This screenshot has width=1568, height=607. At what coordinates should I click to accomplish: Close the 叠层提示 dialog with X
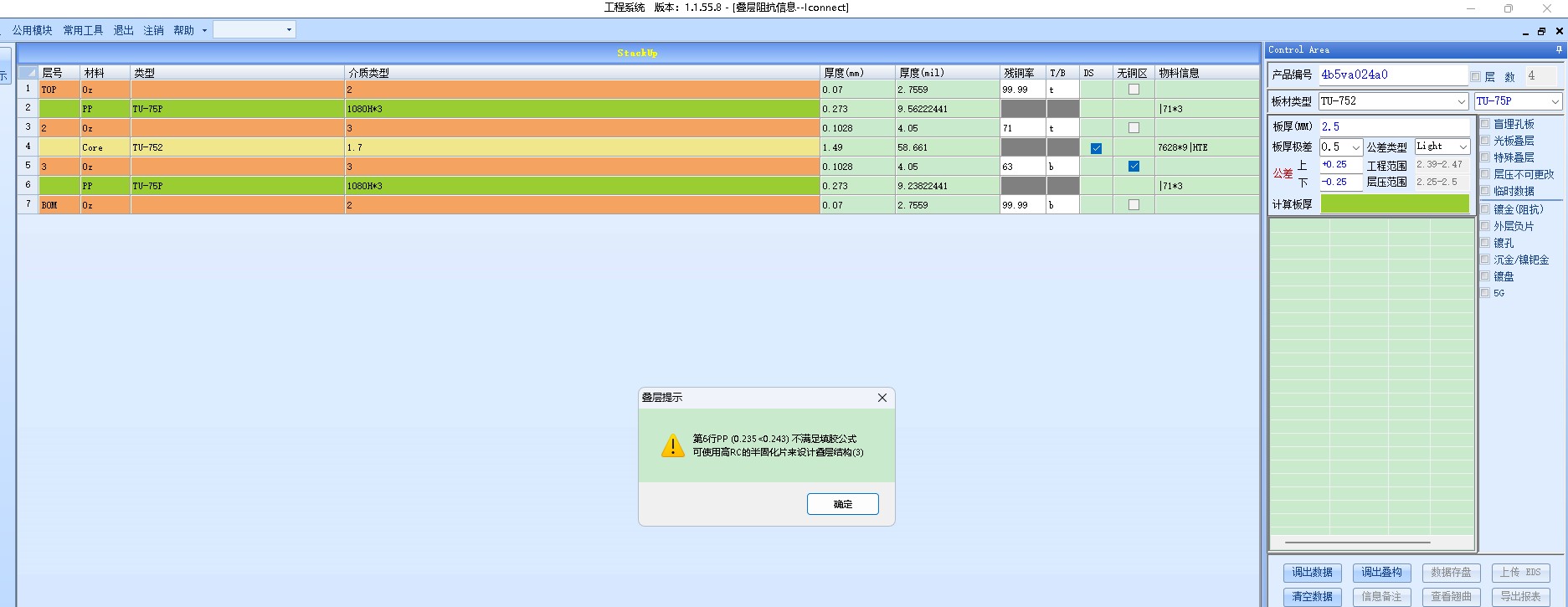(x=882, y=398)
